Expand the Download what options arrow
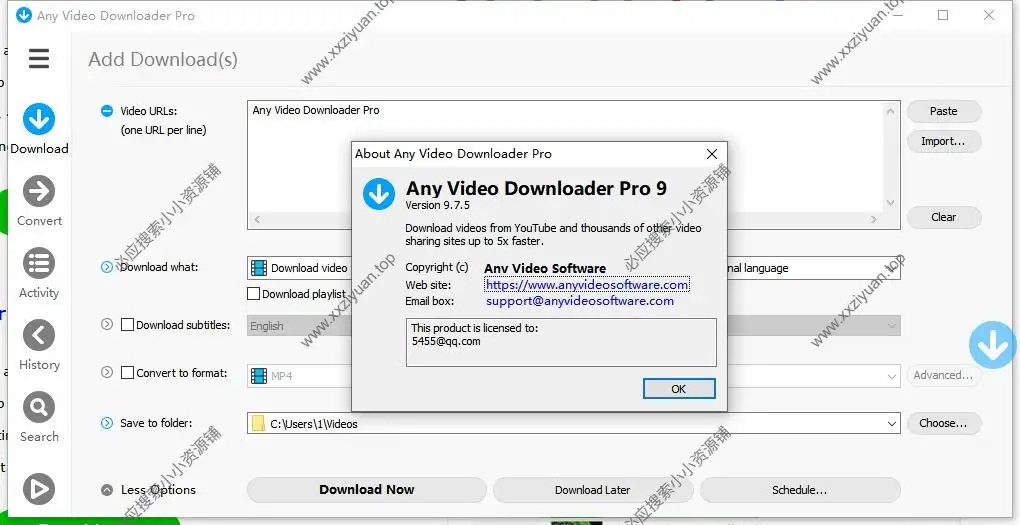 coord(107,267)
